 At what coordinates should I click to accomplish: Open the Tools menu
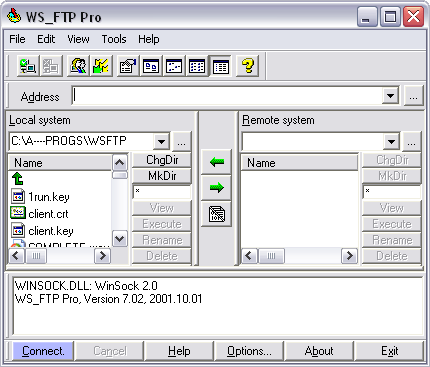pos(114,39)
